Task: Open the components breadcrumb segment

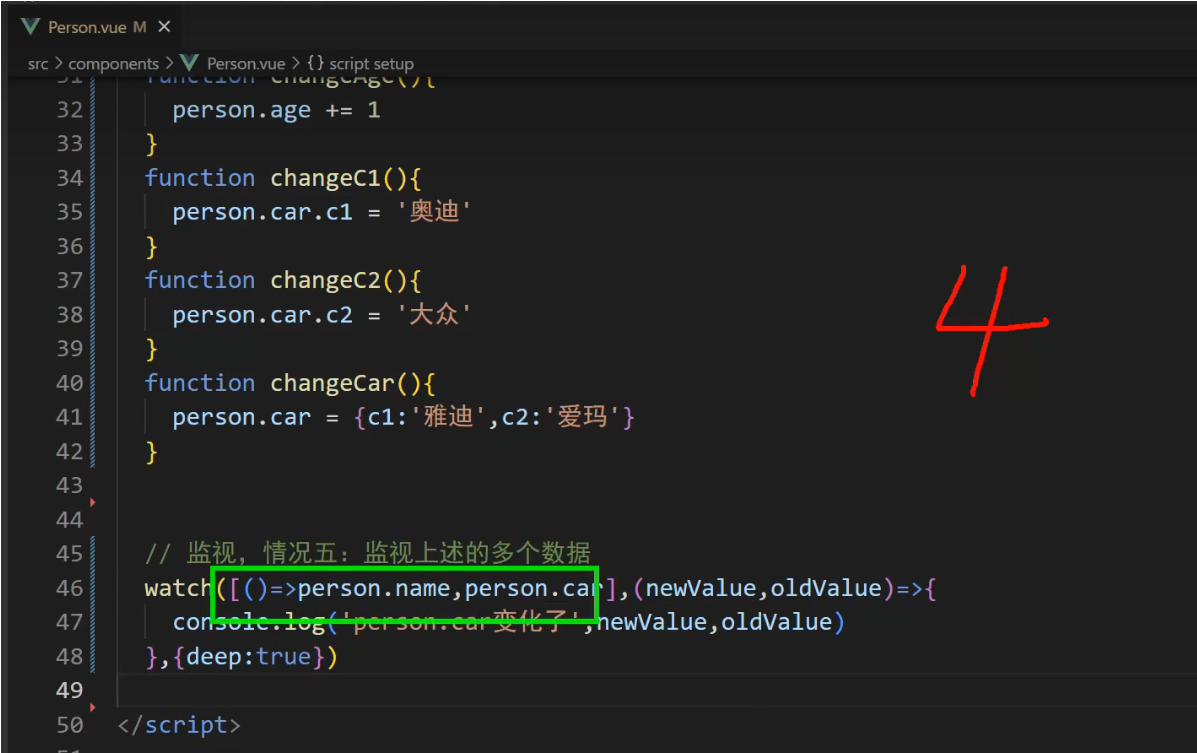Action: coord(114,64)
